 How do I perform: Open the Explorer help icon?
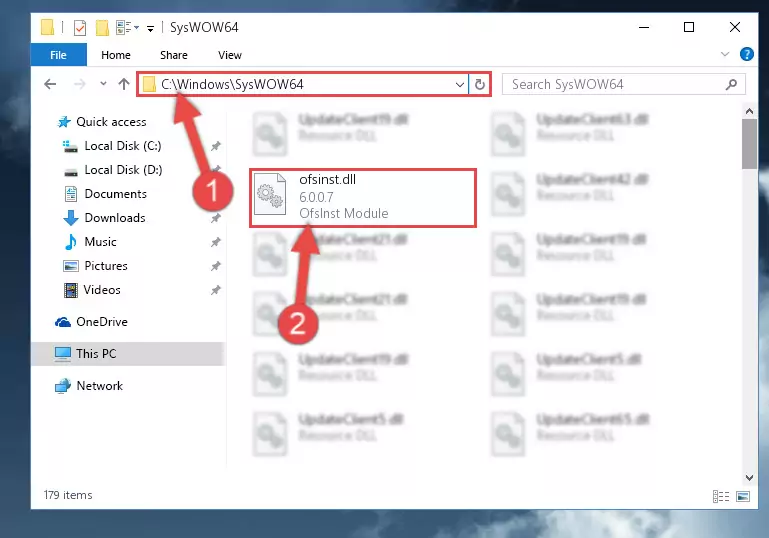[746, 54]
